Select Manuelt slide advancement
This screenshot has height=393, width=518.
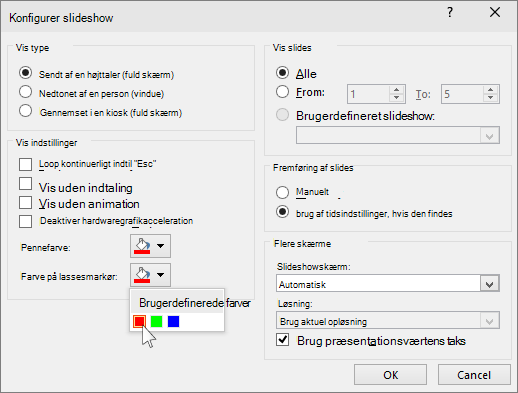click(282, 192)
